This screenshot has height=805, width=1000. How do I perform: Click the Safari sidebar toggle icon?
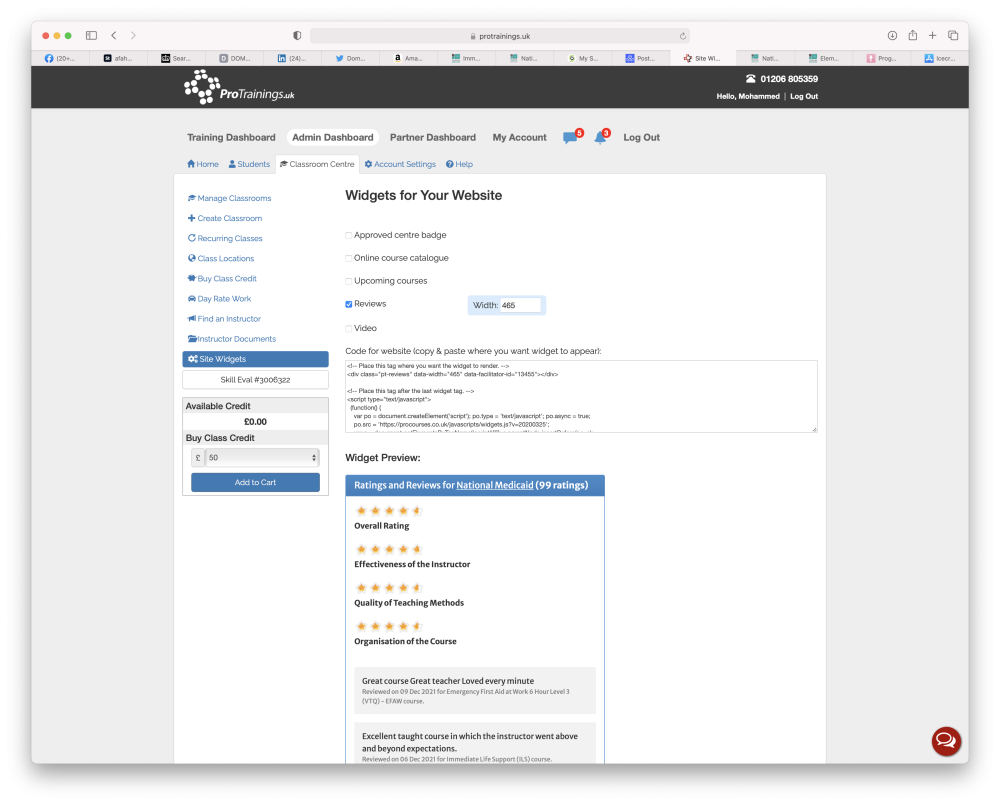[x=91, y=36]
